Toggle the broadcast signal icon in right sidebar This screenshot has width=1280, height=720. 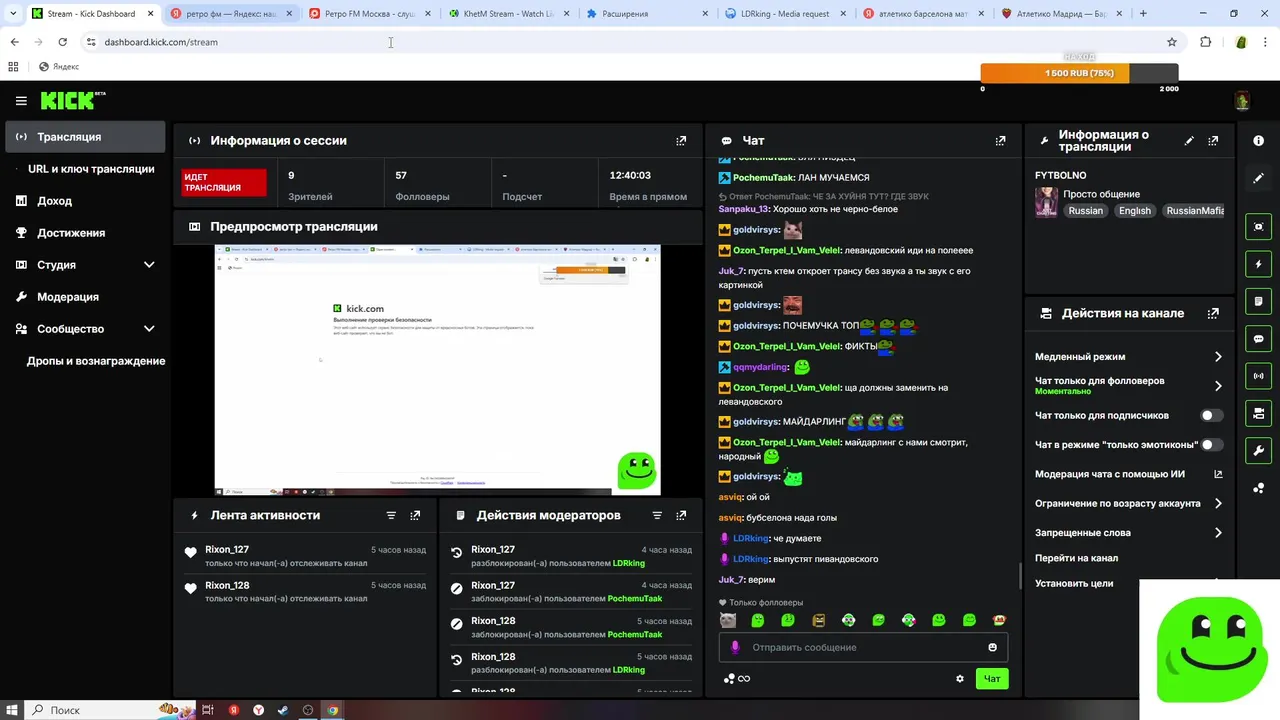pos(1258,376)
